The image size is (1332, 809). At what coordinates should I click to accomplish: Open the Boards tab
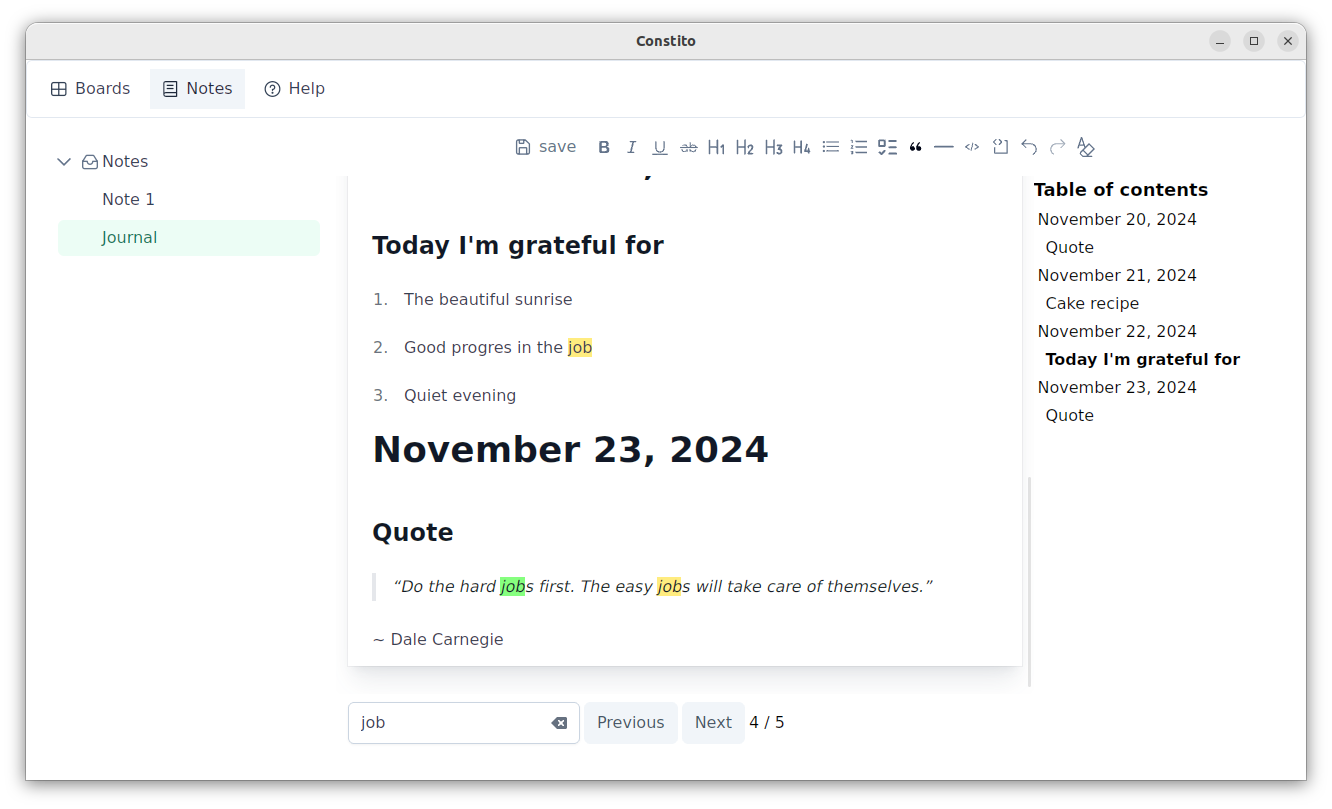90,89
